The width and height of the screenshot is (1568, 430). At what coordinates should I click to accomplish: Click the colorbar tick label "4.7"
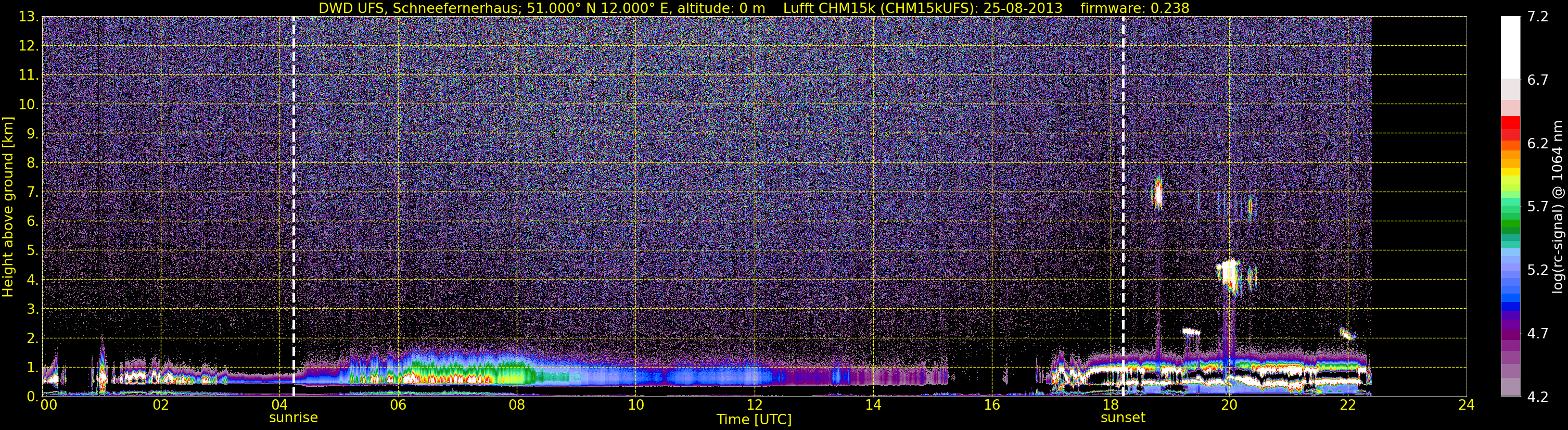(1538, 334)
